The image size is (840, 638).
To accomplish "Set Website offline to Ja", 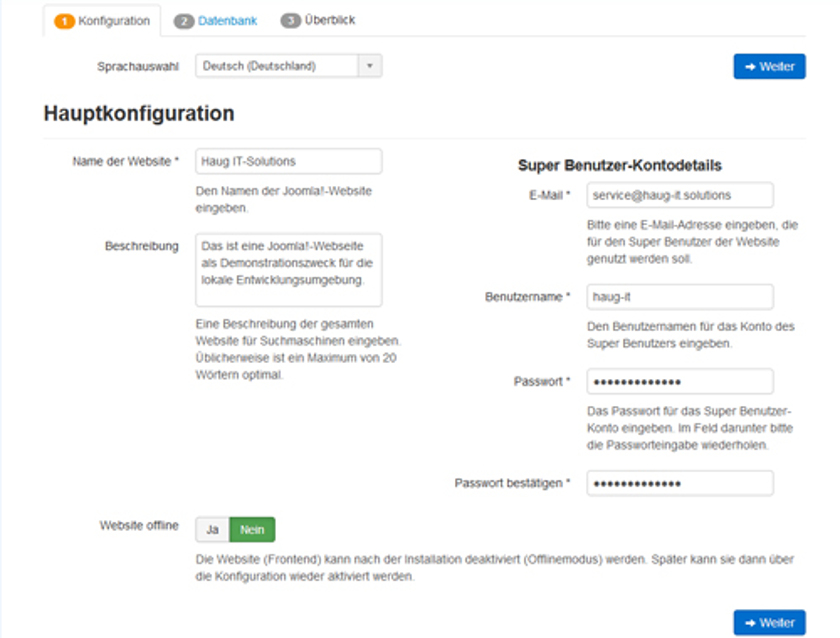I will pyautogui.click(x=212, y=530).
